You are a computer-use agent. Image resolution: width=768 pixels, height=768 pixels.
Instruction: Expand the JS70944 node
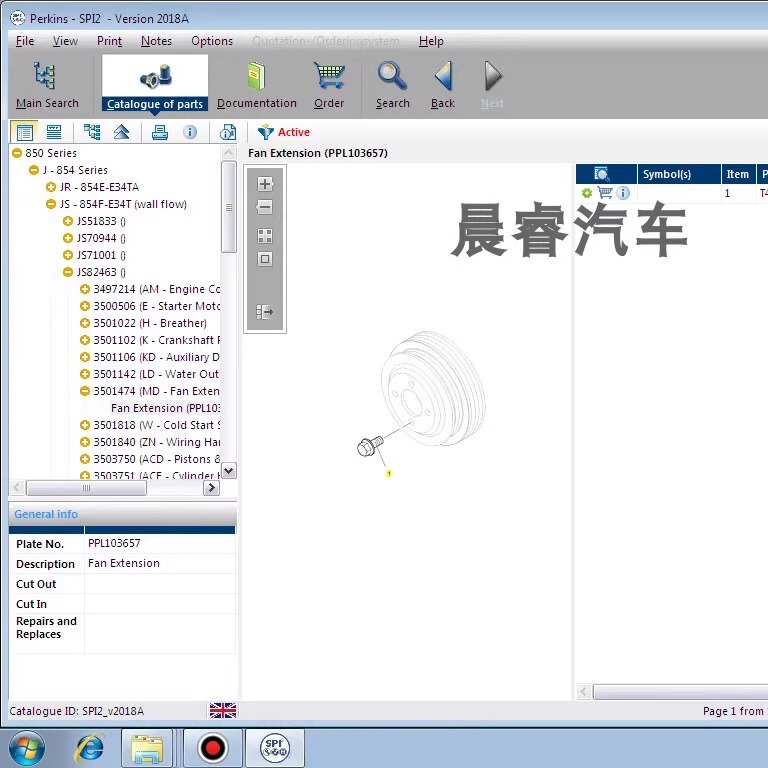(x=68, y=239)
